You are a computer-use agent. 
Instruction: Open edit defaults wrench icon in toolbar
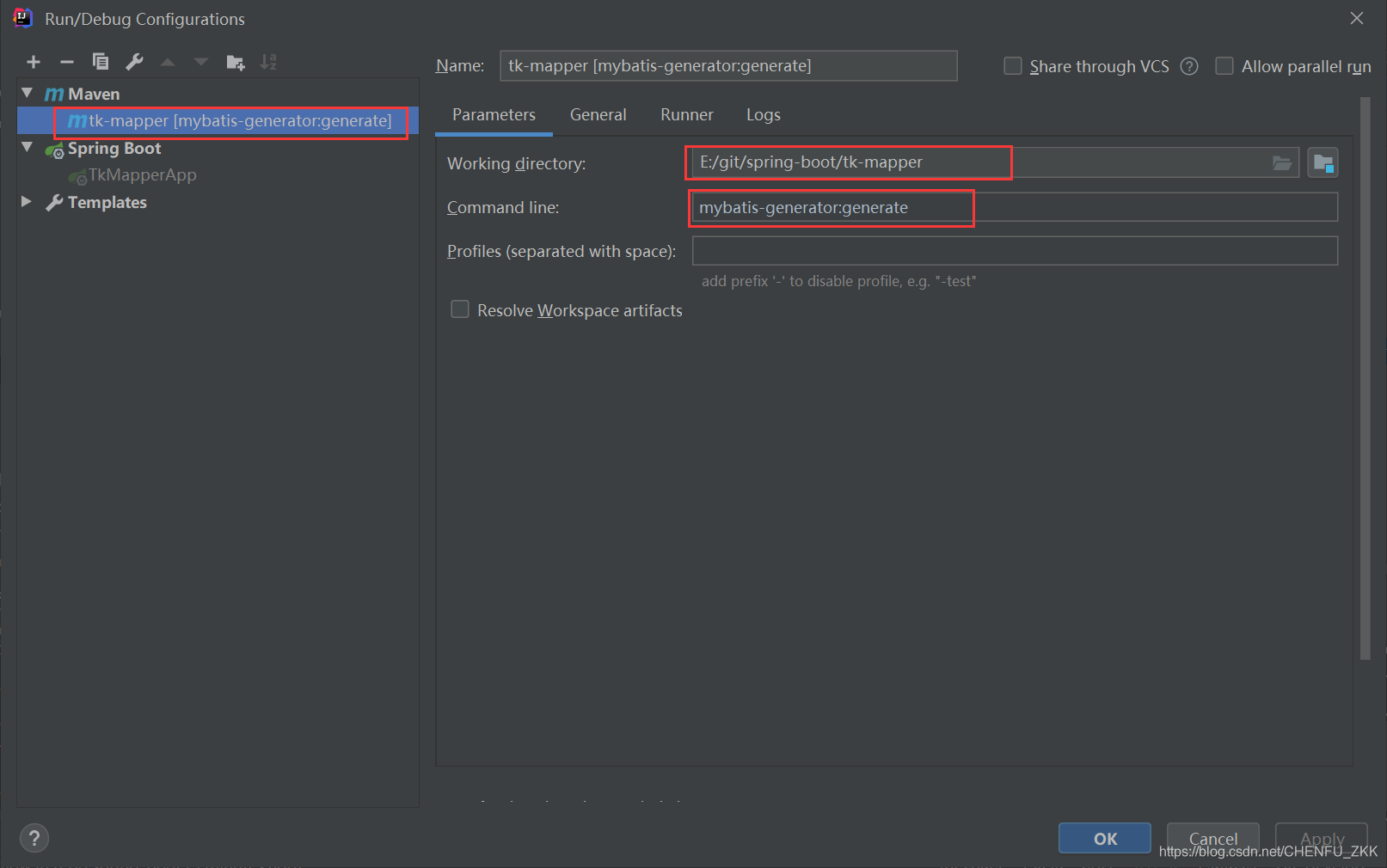pyautogui.click(x=134, y=62)
